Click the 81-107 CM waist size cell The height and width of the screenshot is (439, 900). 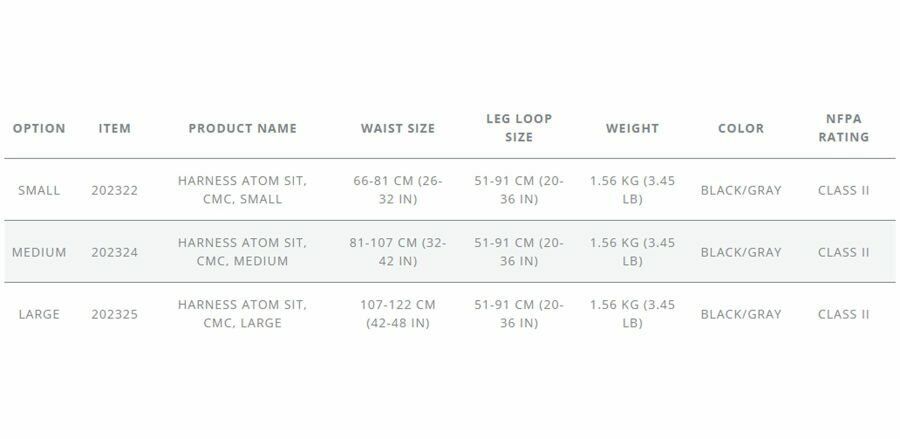[x=398, y=252]
